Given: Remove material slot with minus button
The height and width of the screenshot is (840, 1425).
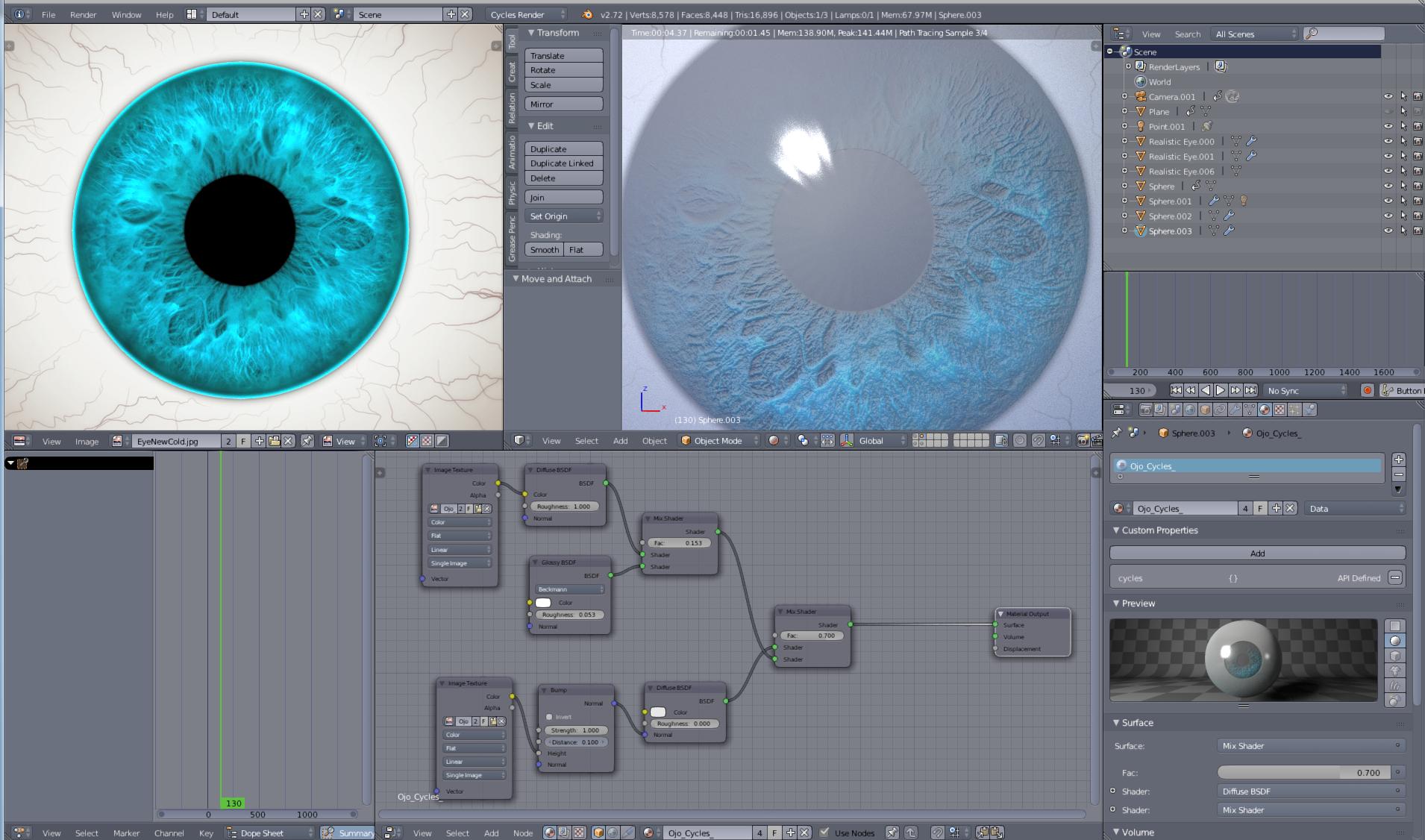Looking at the screenshot, I should click(1398, 474).
